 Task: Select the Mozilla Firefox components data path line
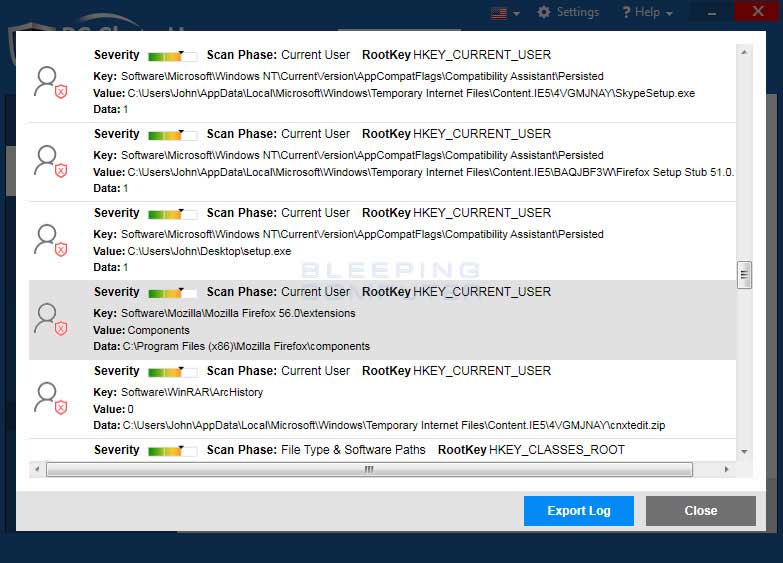click(x=246, y=346)
